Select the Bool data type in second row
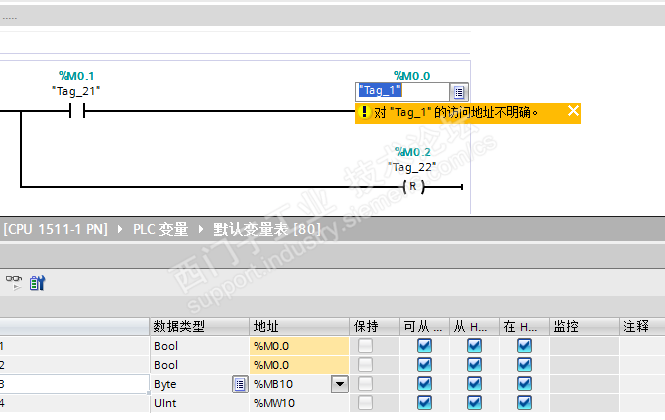 [199, 365]
